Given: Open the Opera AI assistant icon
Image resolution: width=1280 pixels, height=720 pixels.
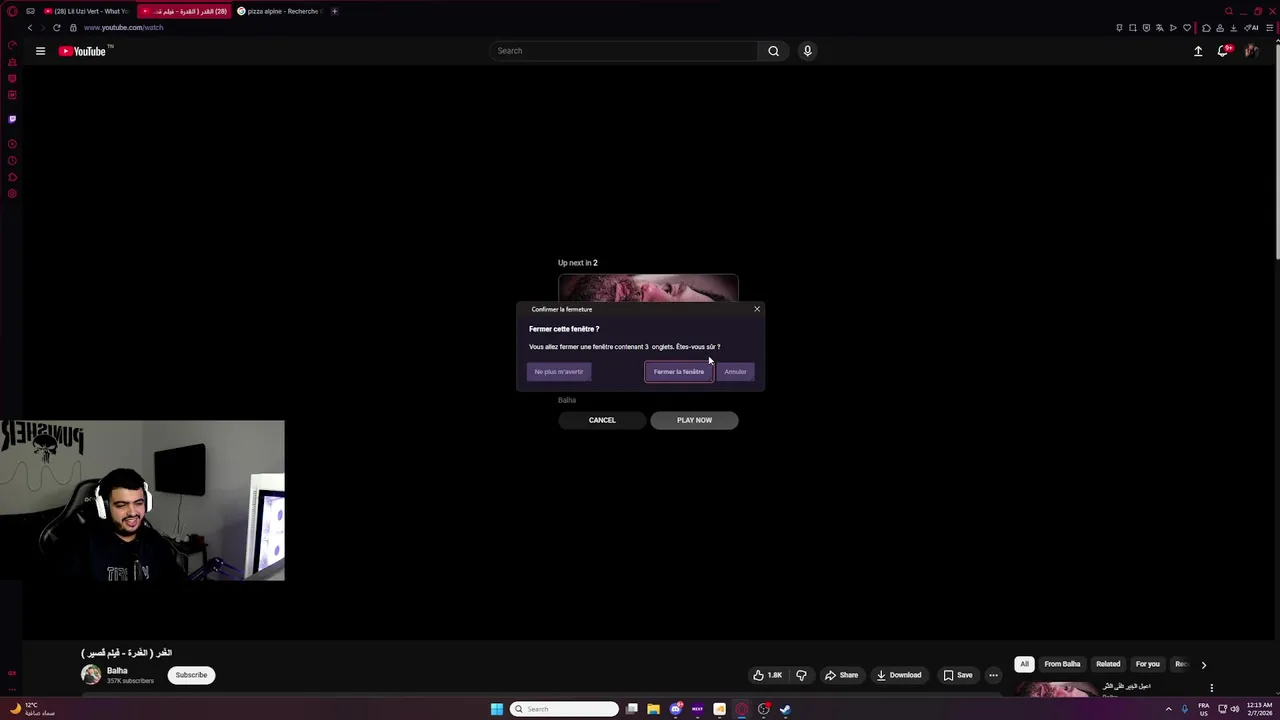Looking at the screenshot, I should (x=1251, y=27).
